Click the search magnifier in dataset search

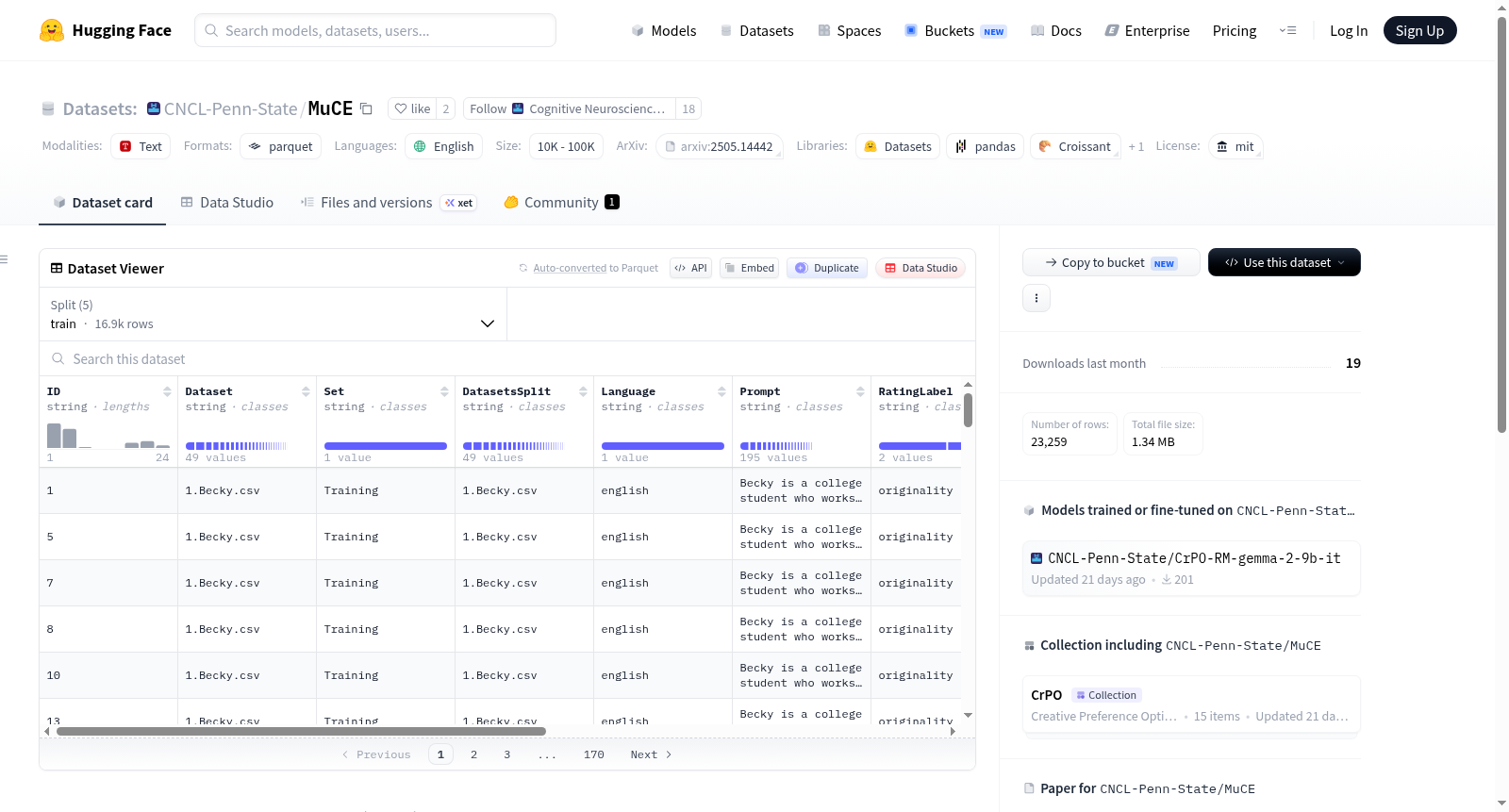(x=58, y=359)
